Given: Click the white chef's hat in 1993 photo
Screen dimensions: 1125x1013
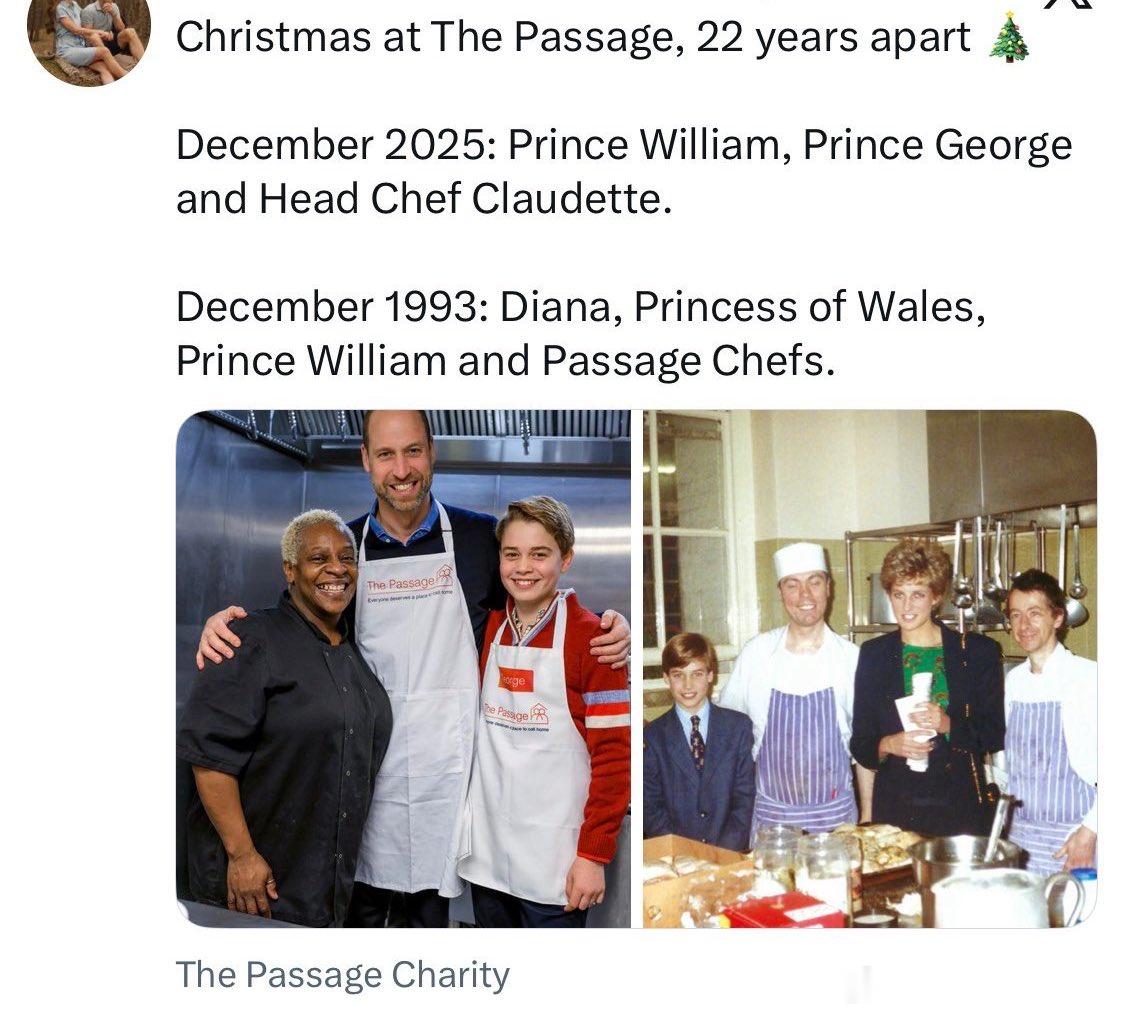Looking at the screenshot, I should [800, 560].
